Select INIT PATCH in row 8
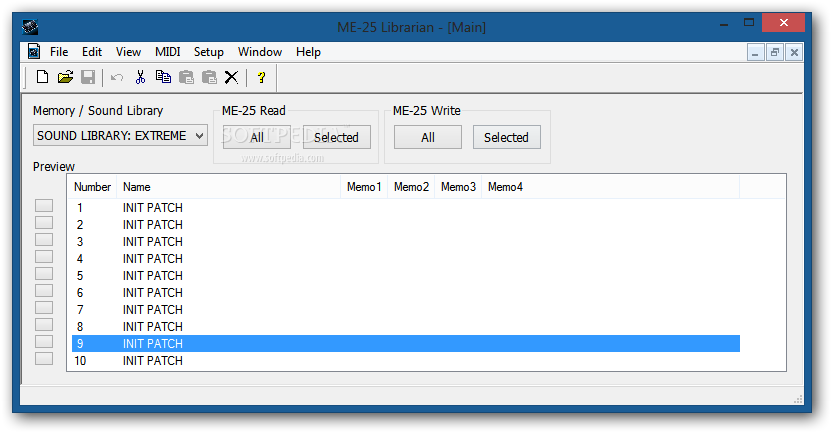The height and width of the screenshot is (433, 832). [153, 326]
